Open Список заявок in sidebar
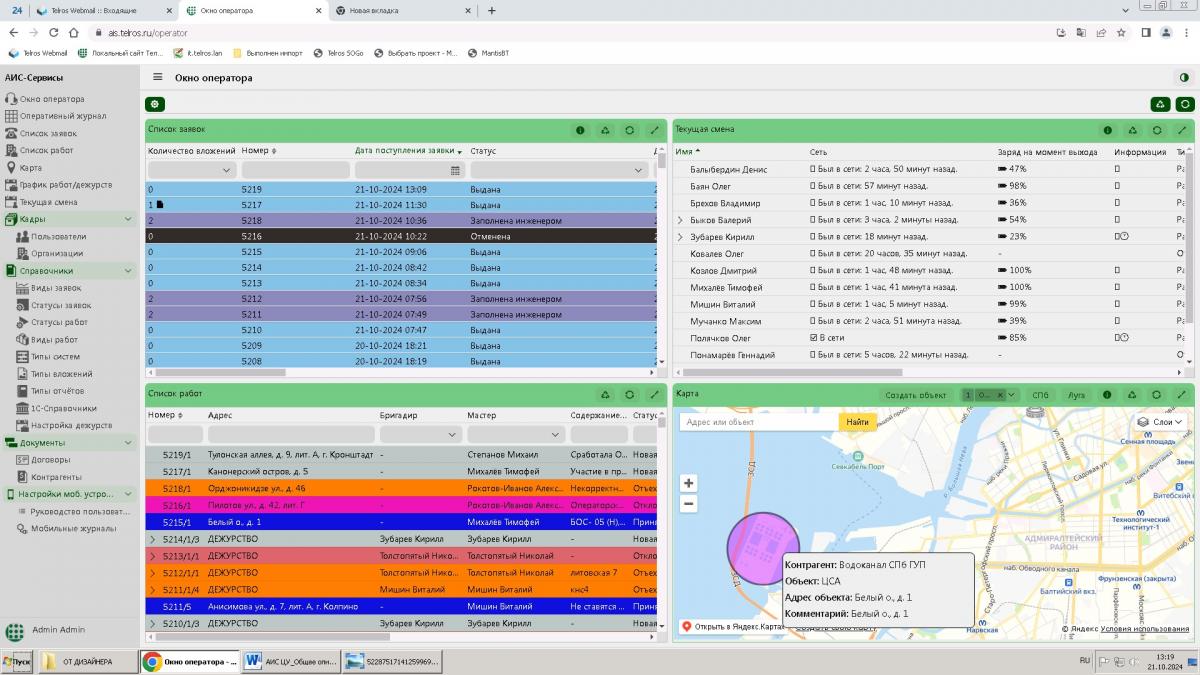The image size is (1200, 675). pos(48,133)
